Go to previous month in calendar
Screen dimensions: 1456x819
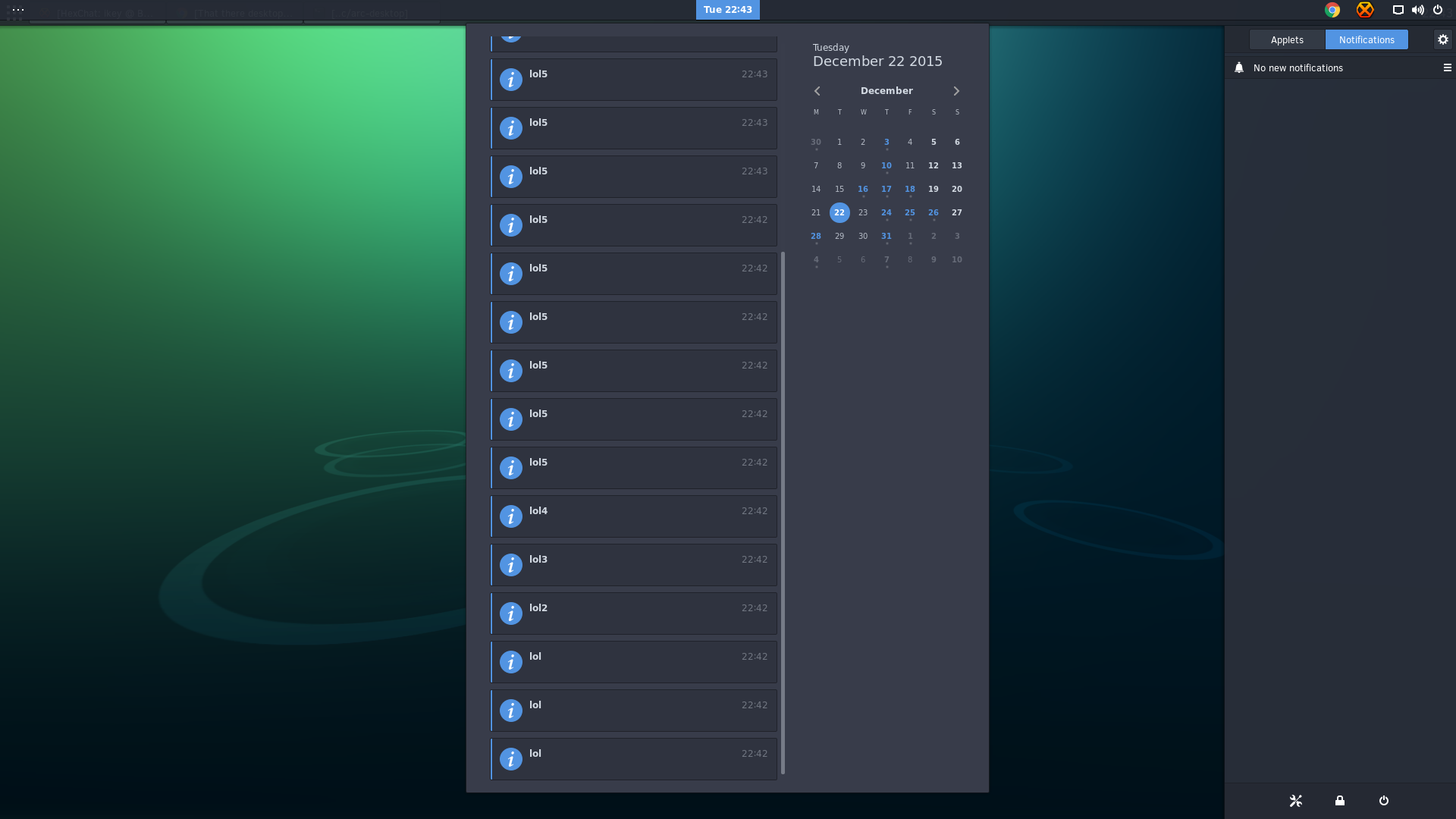[x=817, y=91]
